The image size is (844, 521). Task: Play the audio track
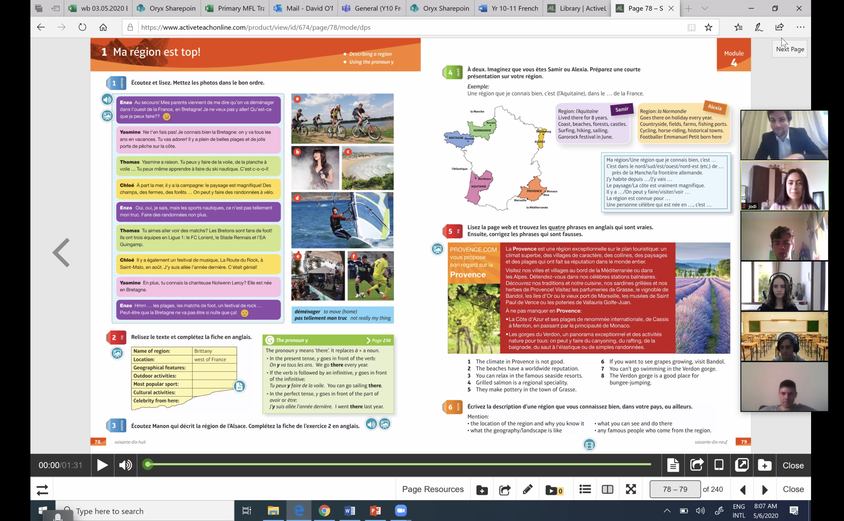(102, 465)
